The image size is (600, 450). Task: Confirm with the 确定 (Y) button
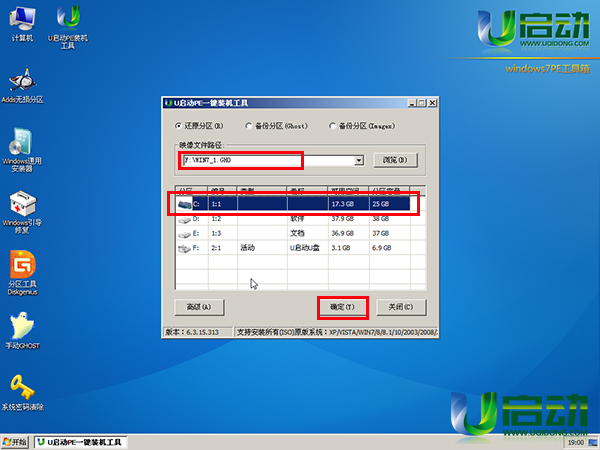point(342,307)
